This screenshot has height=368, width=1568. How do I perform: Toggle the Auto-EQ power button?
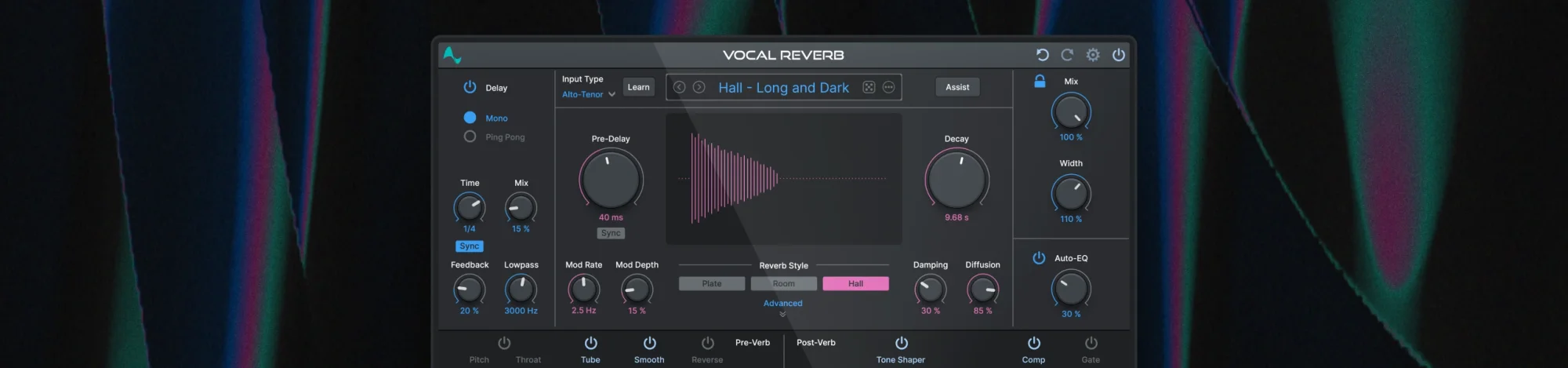[1039, 258]
